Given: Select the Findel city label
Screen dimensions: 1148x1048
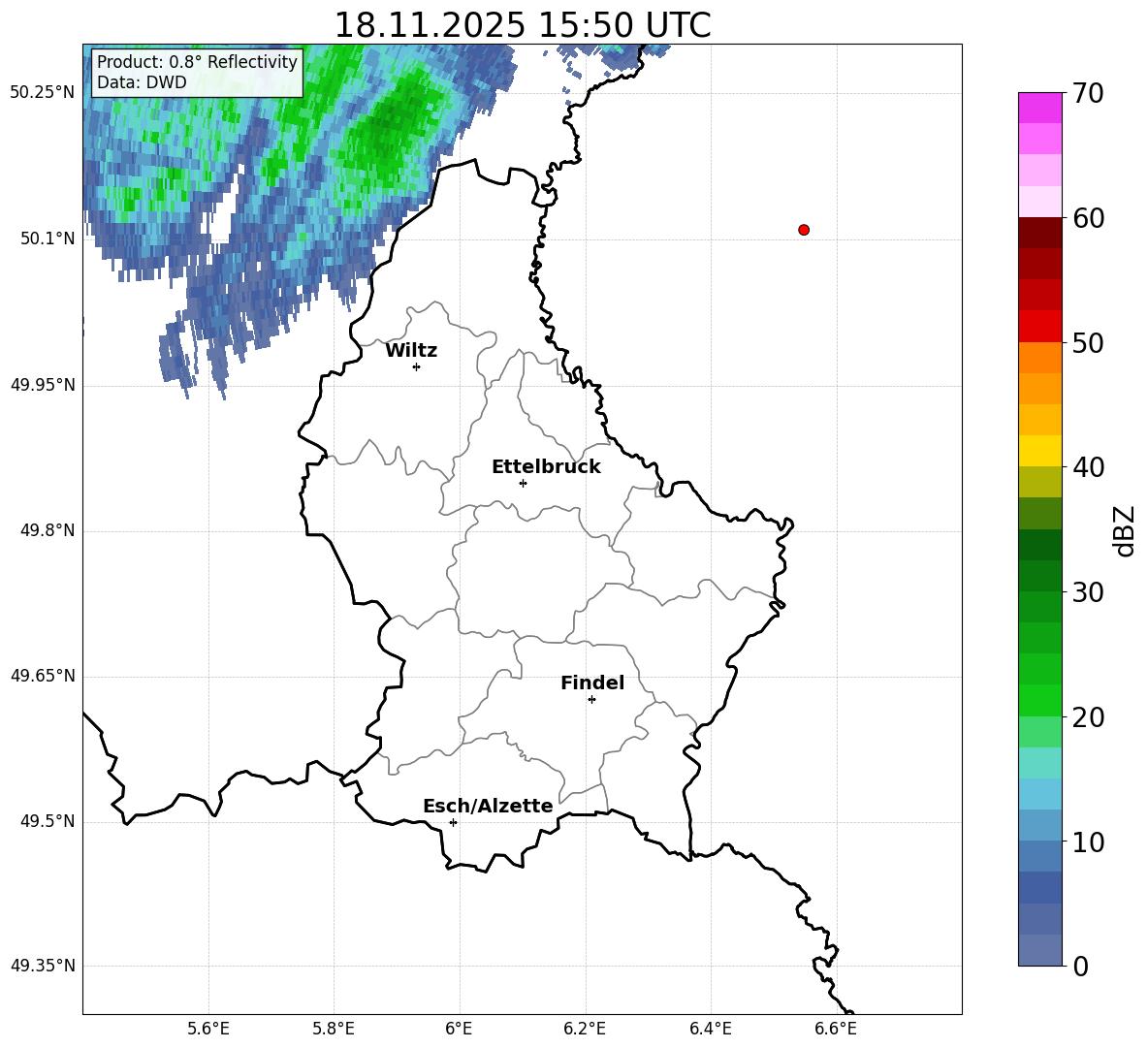Looking at the screenshot, I should pos(592,683).
